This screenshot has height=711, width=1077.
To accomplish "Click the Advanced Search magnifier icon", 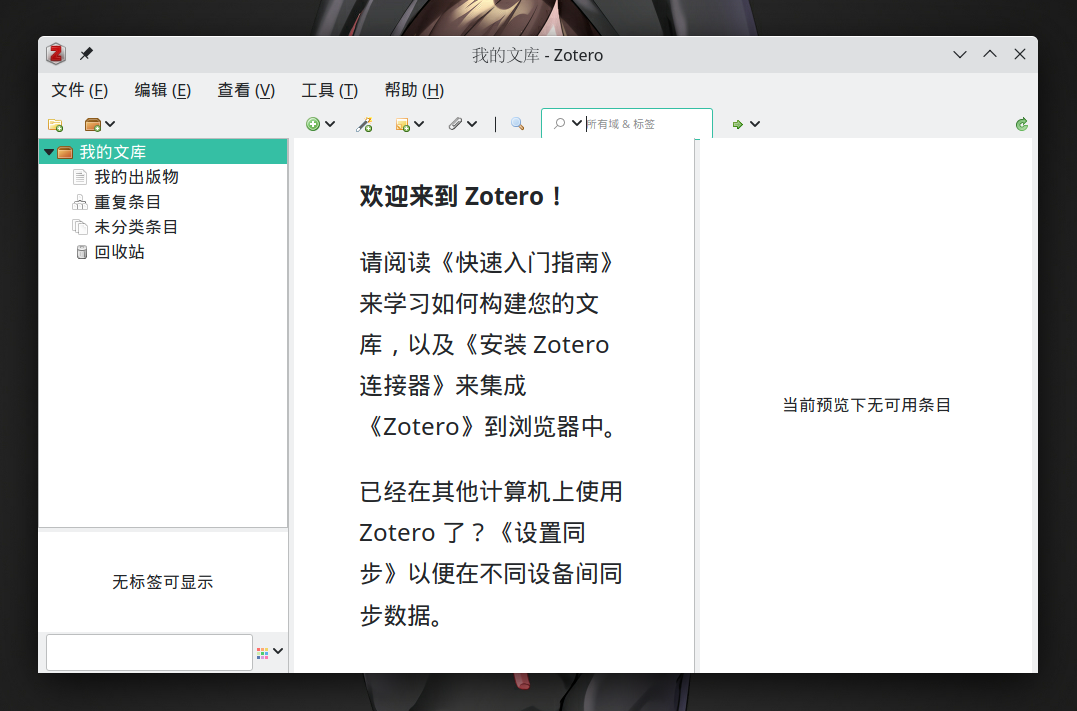I will [517, 124].
